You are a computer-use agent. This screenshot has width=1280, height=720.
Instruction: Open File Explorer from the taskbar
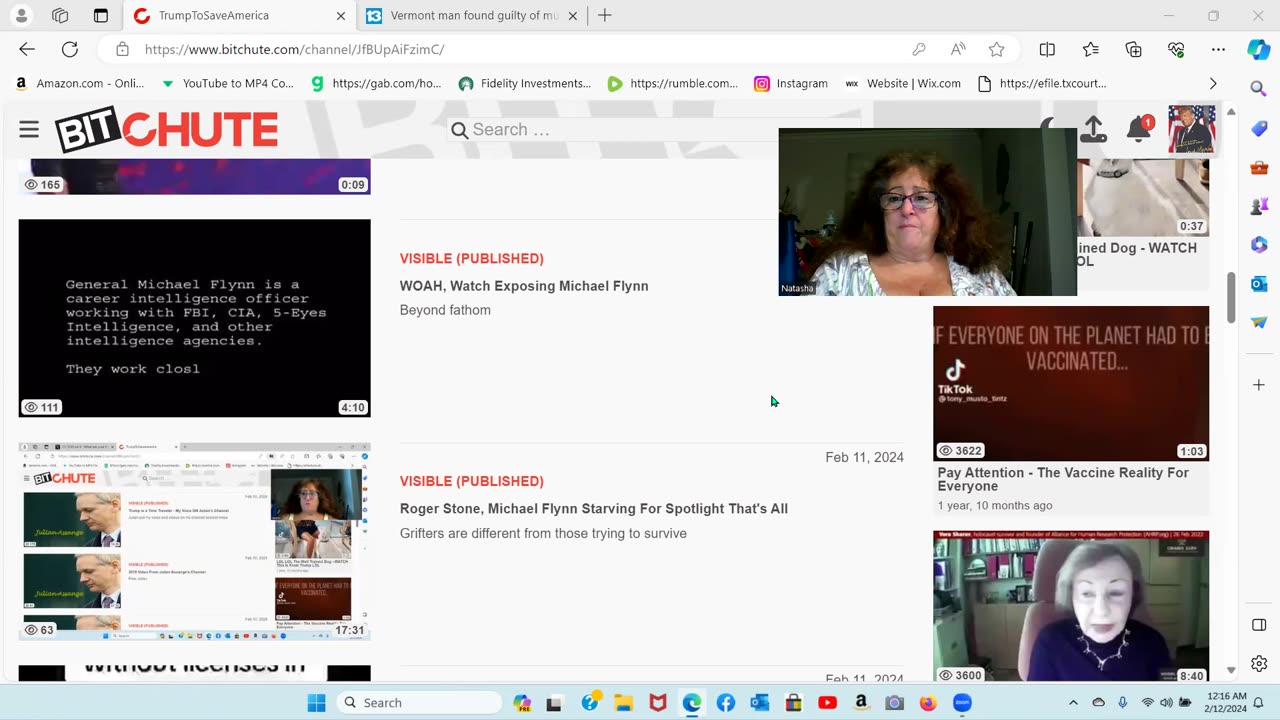624,703
